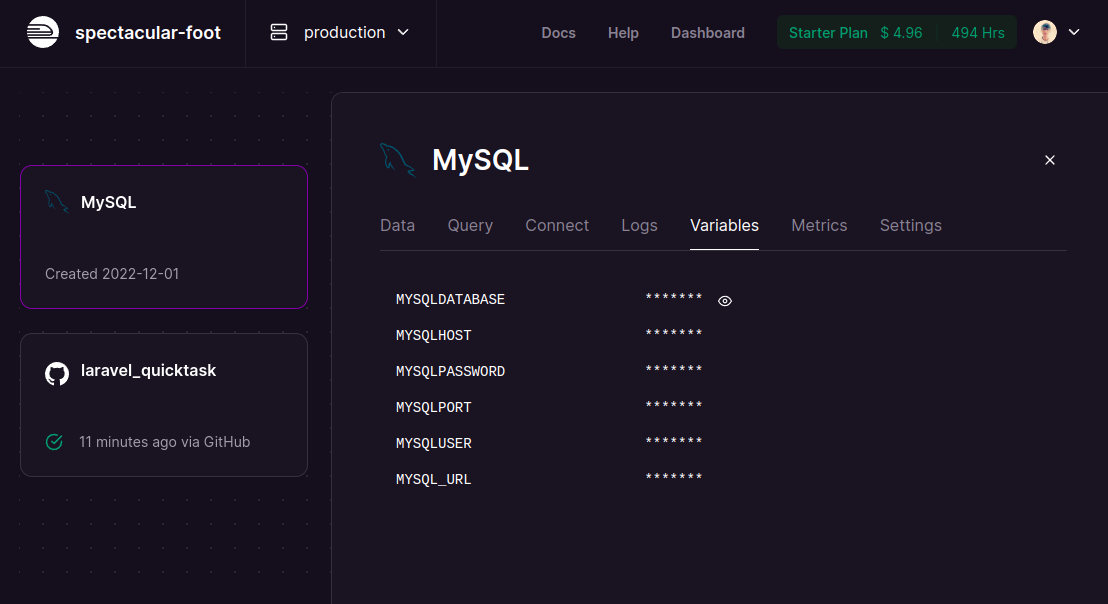Image resolution: width=1108 pixels, height=604 pixels.
Task: Open the Docs link
Action: [x=558, y=32]
